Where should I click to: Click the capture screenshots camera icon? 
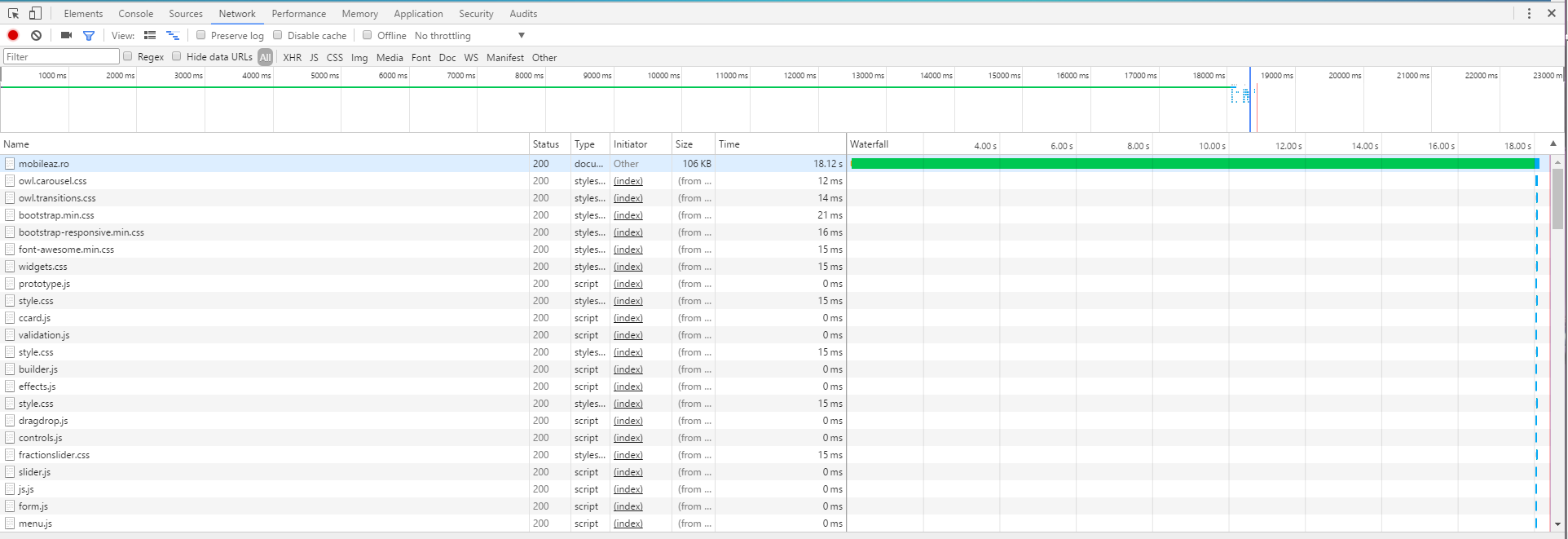click(x=66, y=35)
